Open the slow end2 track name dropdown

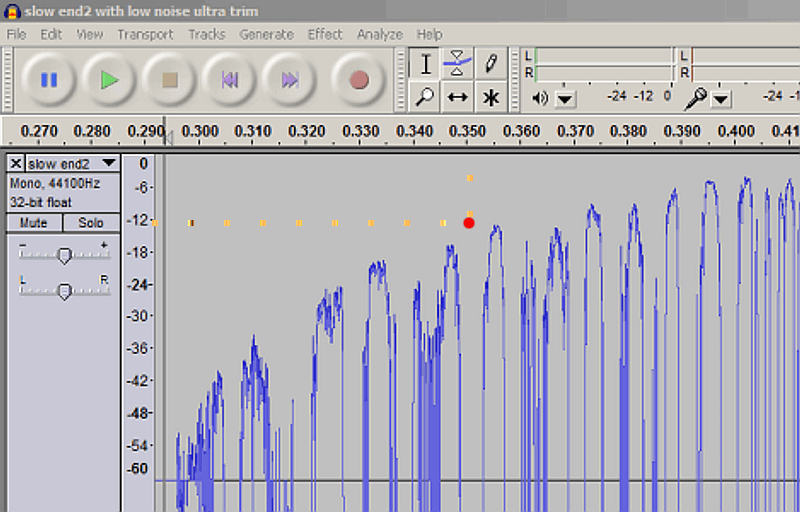tap(72, 164)
